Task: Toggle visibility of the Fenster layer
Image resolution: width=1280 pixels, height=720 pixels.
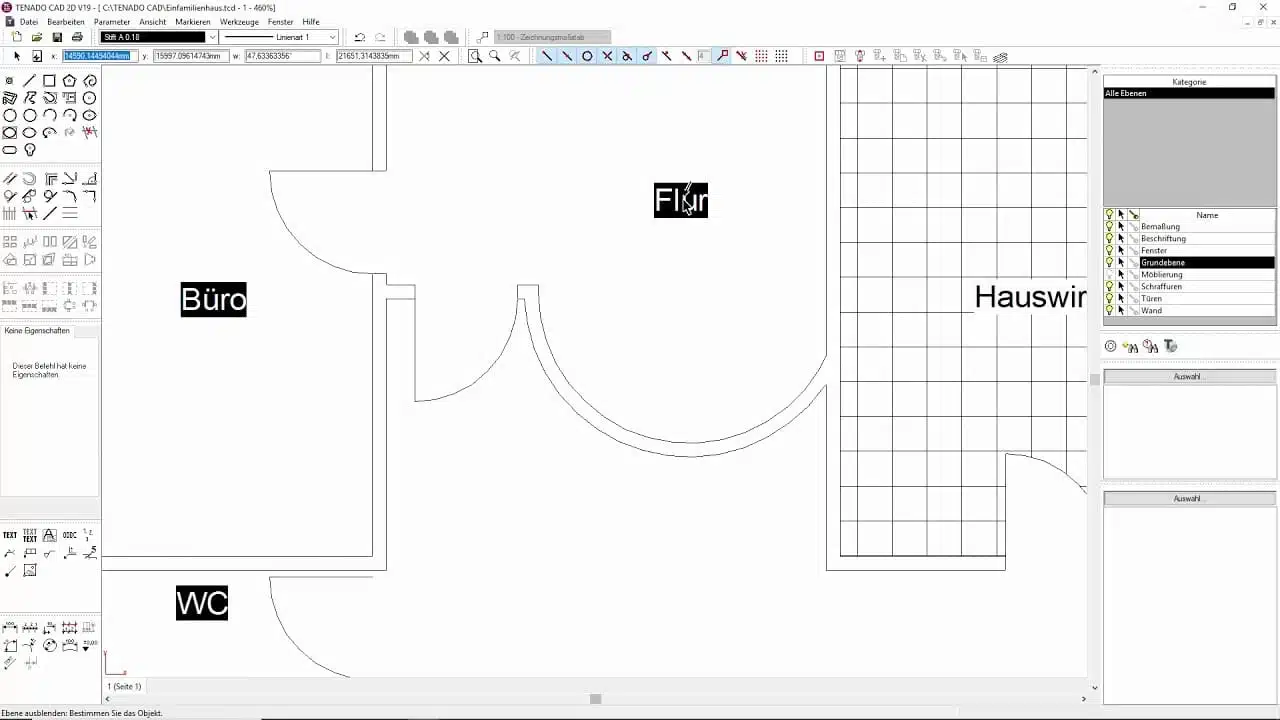Action: (x=1109, y=251)
